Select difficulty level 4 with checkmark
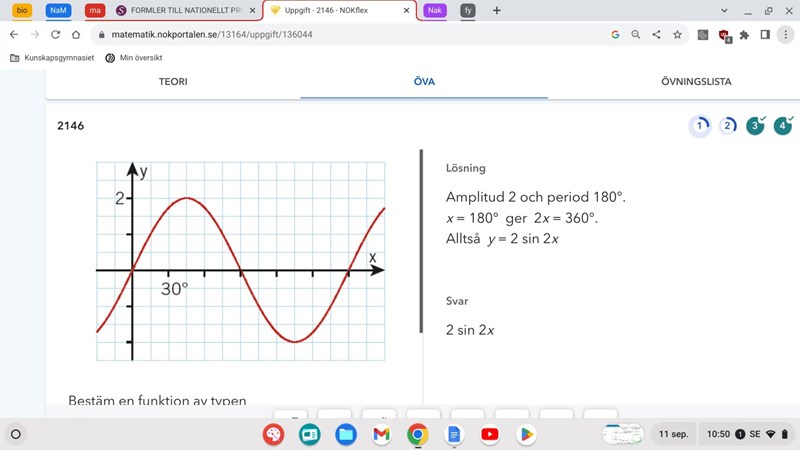This screenshot has height=450, width=800. pyautogui.click(x=782, y=126)
